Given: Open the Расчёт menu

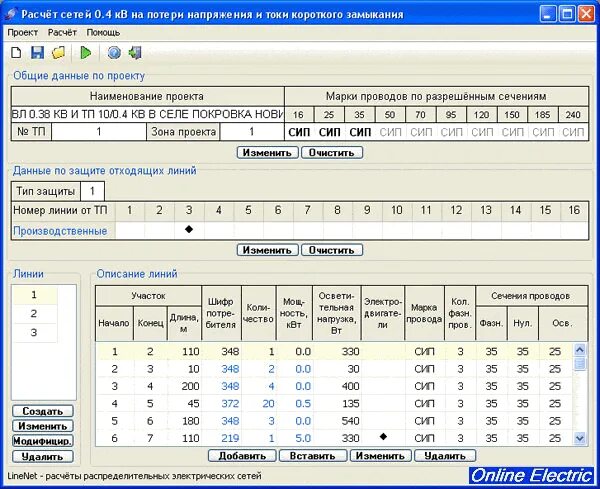Looking at the screenshot, I should point(62,33).
